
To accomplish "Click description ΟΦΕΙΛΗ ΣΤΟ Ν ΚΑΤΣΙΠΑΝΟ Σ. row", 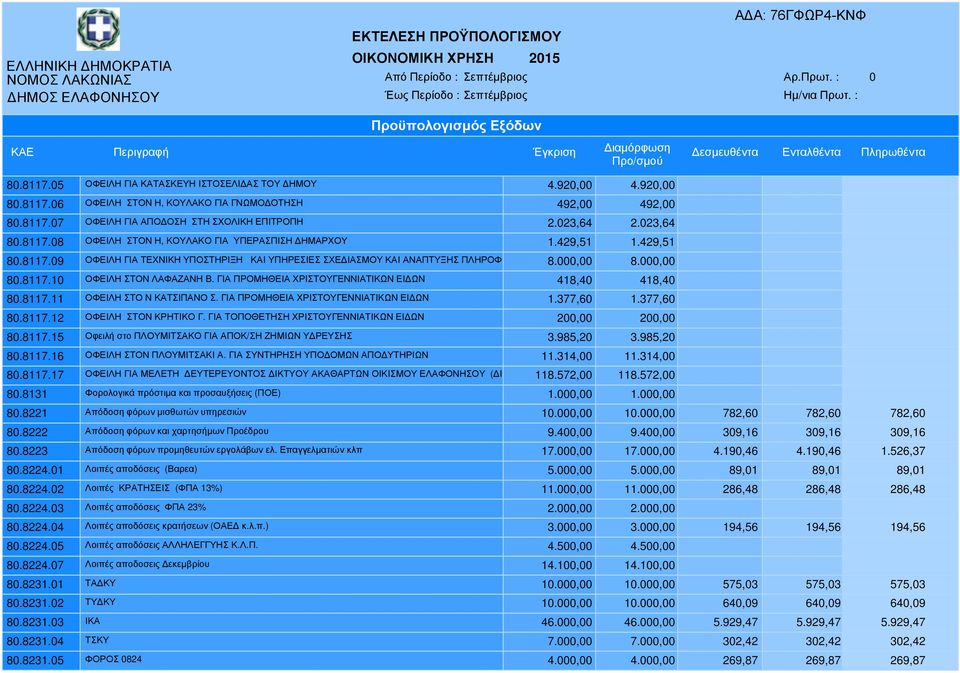I will [x=257, y=298].
